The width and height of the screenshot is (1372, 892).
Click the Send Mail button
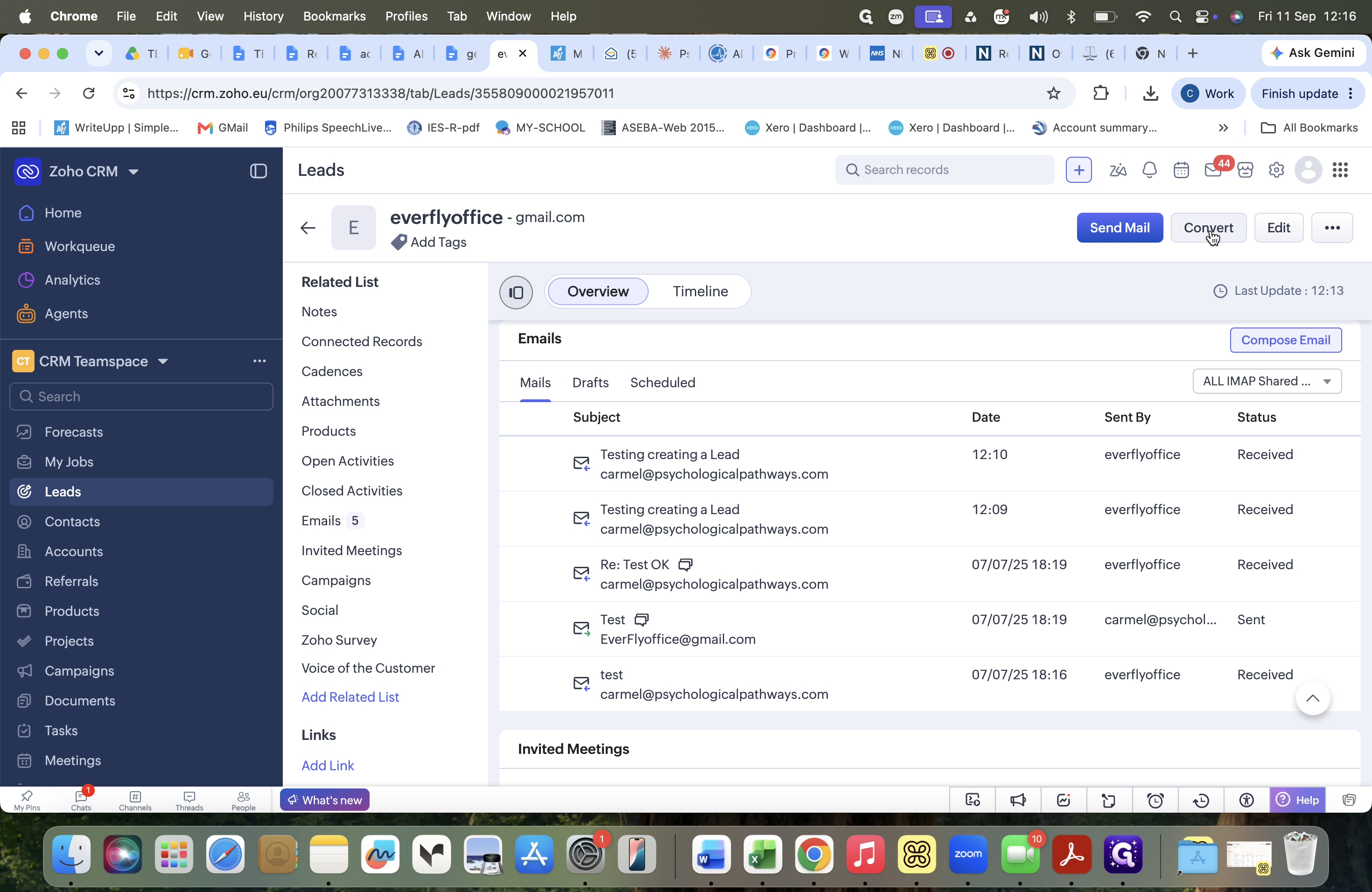pyautogui.click(x=1120, y=228)
